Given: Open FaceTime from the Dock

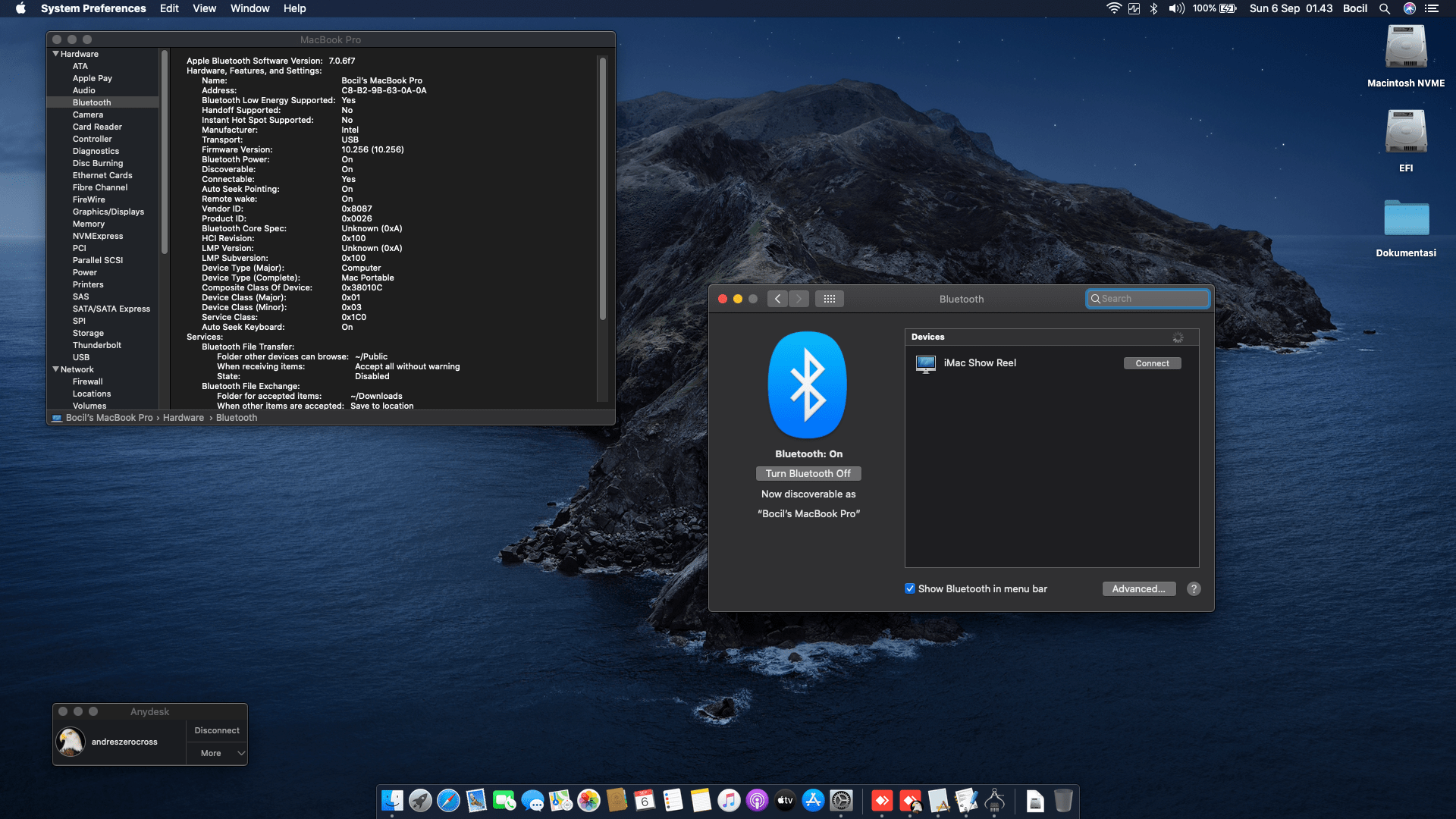Looking at the screenshot, I should coord(504,800).
